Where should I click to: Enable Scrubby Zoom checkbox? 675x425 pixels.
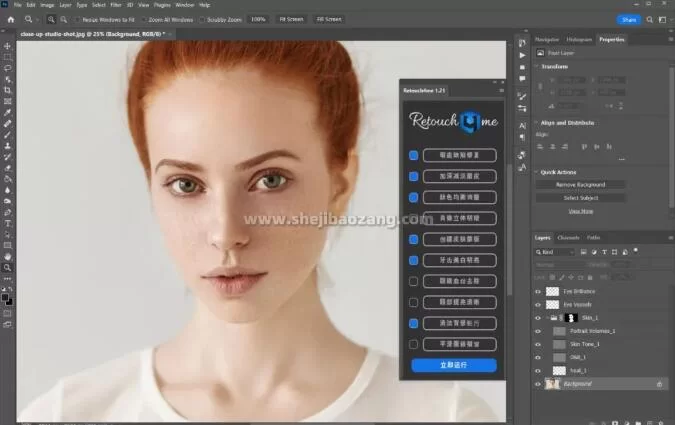click(203, 19)
